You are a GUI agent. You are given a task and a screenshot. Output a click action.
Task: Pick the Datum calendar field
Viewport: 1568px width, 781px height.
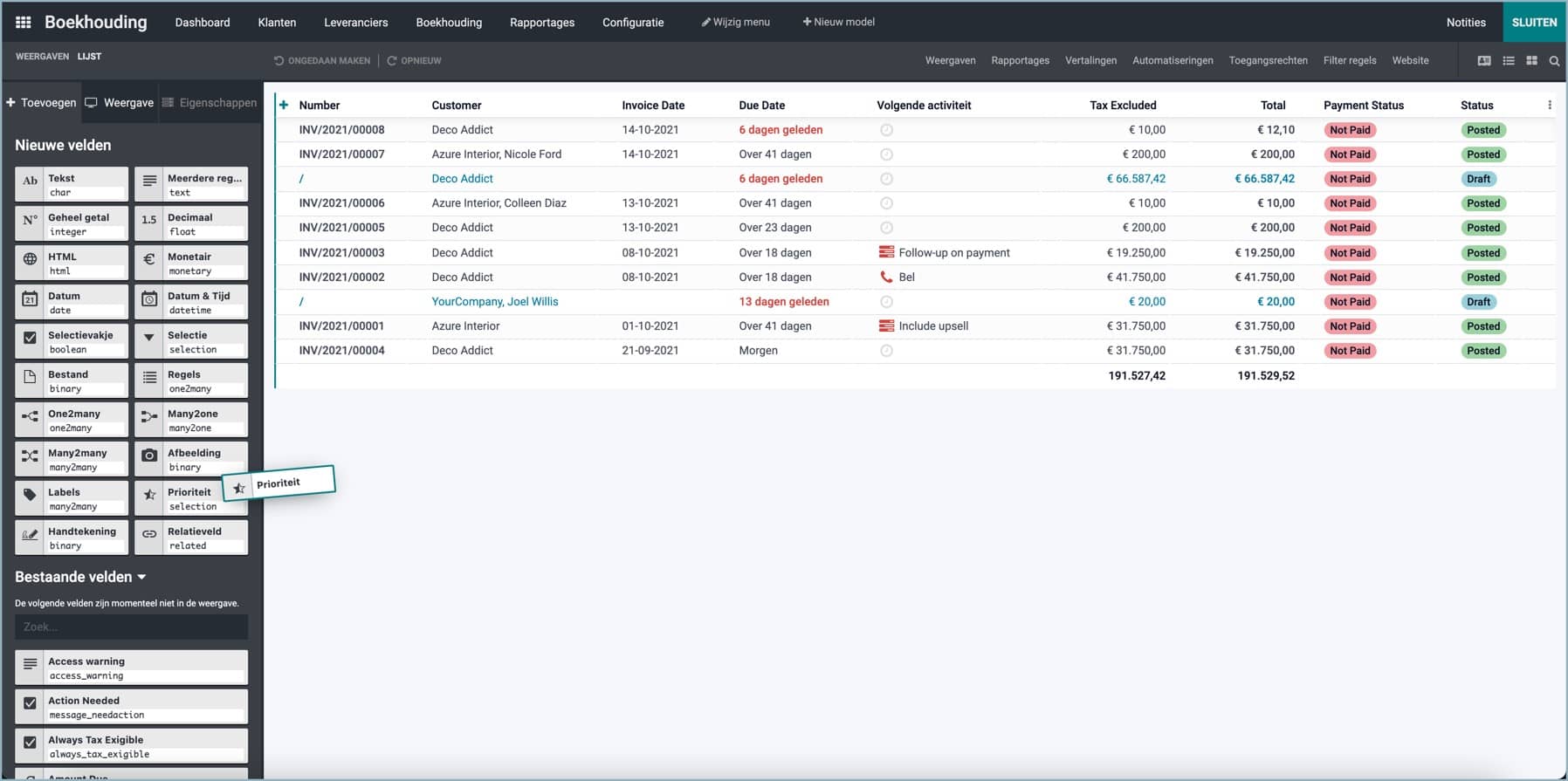click(x=72, y=302)
